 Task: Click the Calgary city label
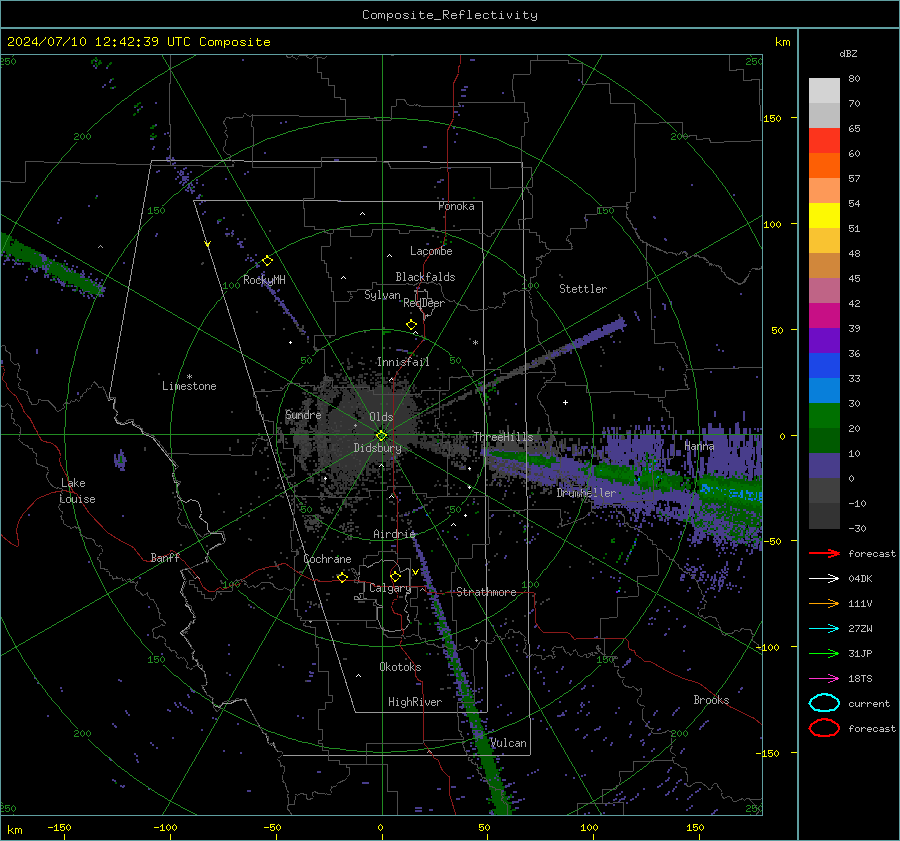390,588
